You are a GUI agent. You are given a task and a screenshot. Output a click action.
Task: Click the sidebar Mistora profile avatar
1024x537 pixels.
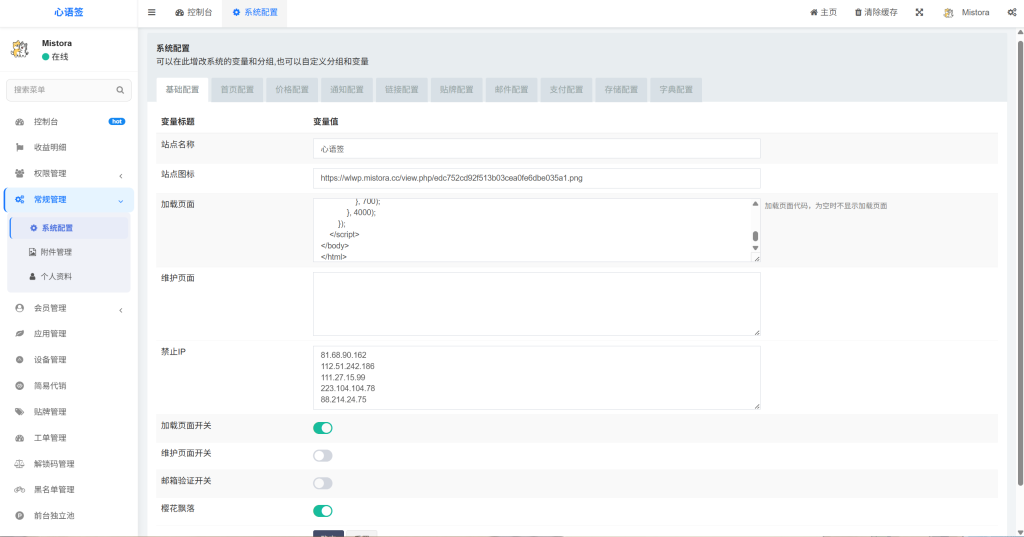click(20, 49)
